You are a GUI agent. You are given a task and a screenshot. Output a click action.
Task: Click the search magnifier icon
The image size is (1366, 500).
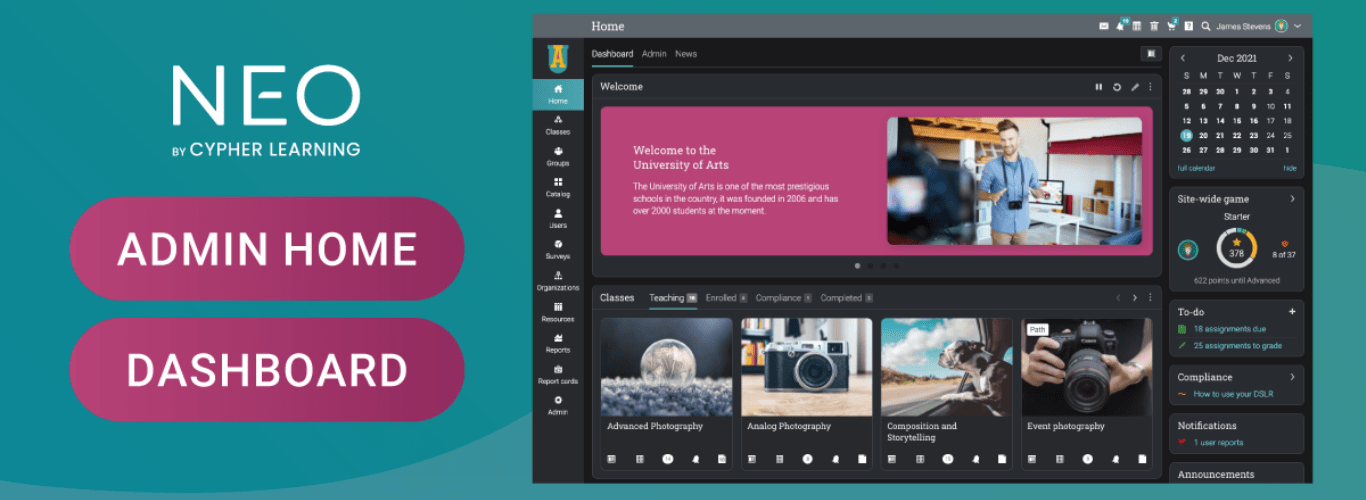tap(1206, 26)
